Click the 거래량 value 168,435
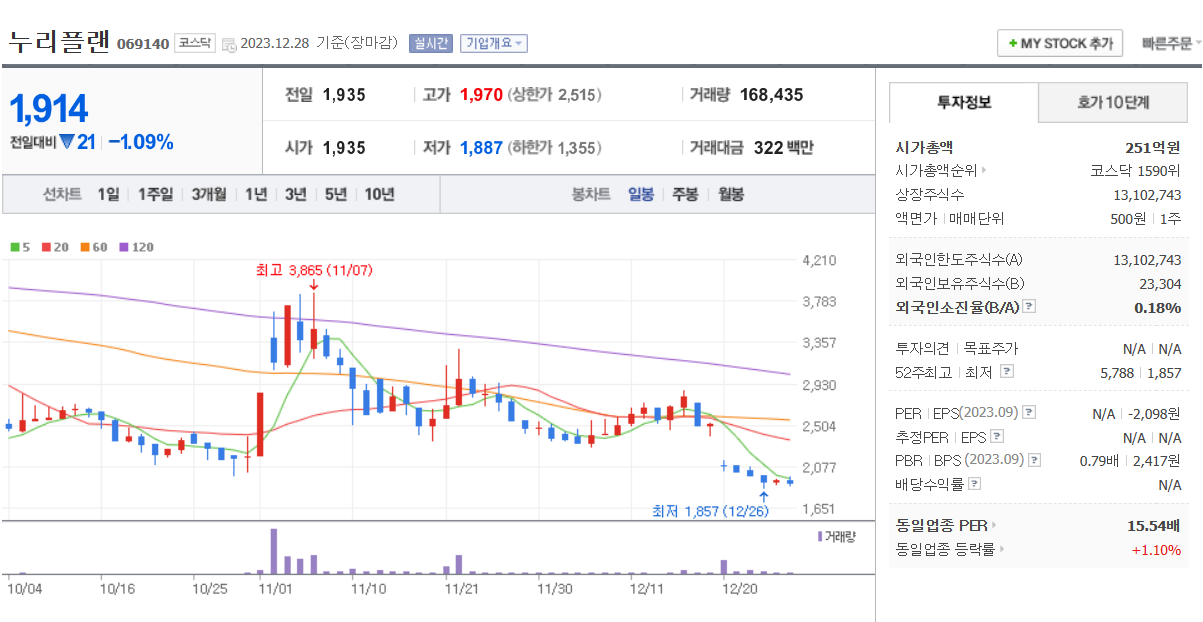The height and width of the screenshot is (622, 1203). (771, 95)
